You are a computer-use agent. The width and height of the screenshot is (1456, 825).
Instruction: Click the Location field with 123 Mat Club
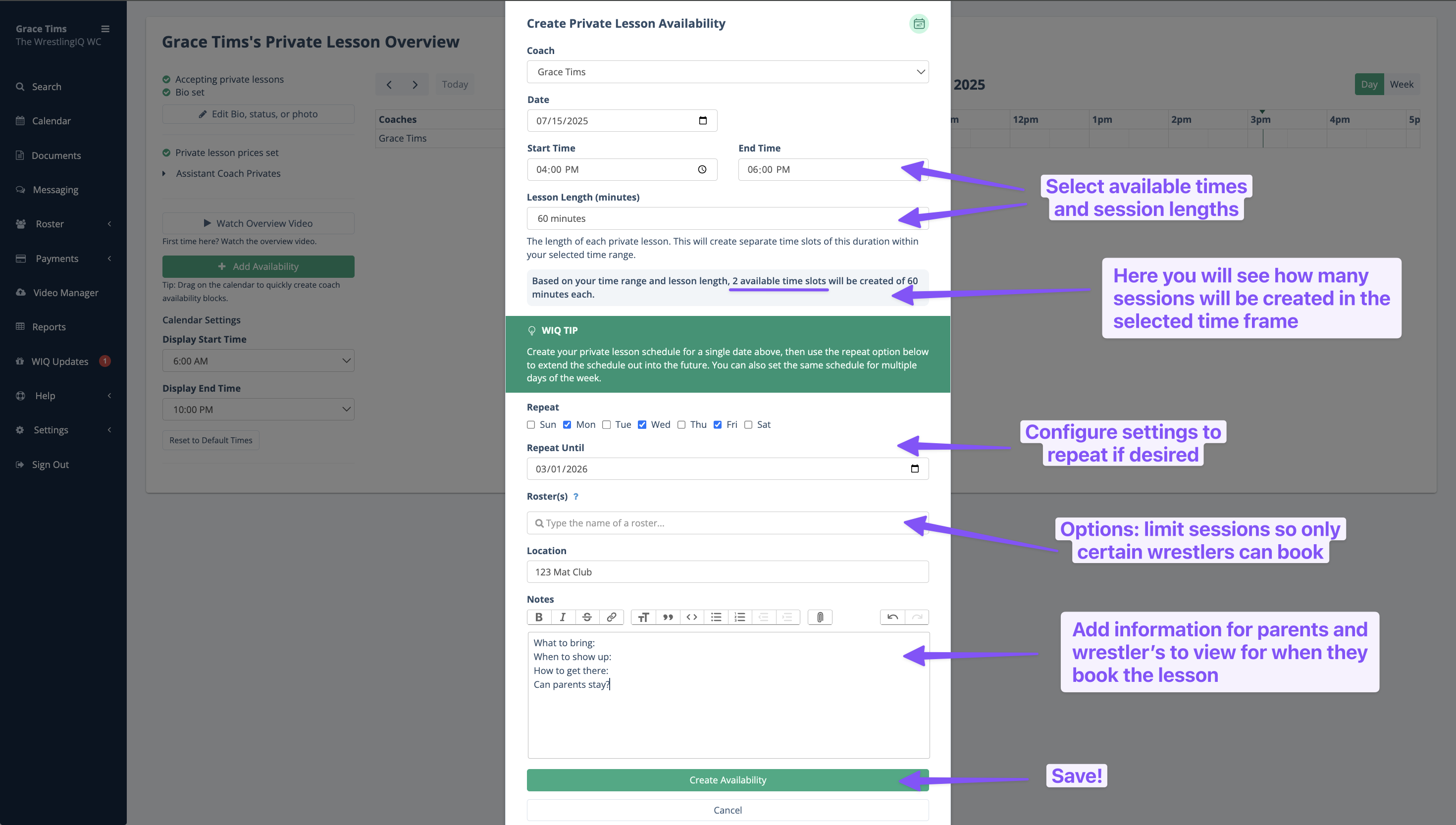pyautogui.click(x=728, y=572)
